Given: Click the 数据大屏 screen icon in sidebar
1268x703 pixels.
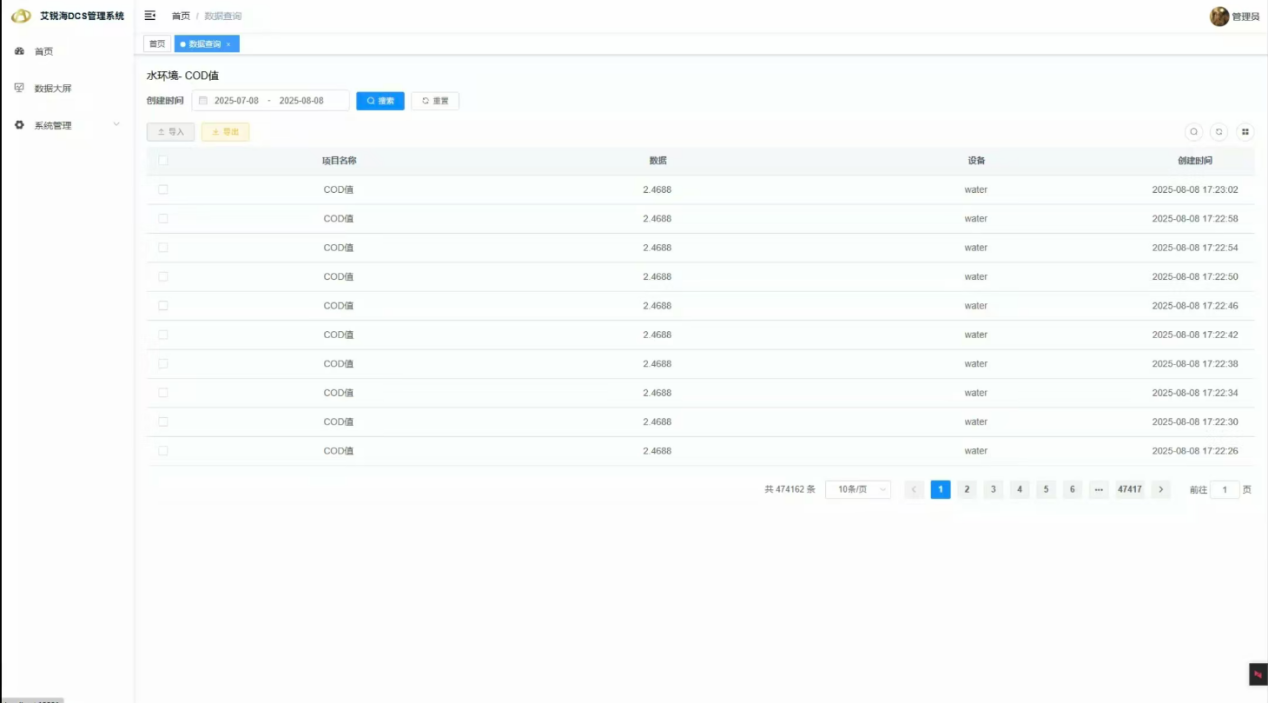Looking at the screenshot, I should [19, 88].
